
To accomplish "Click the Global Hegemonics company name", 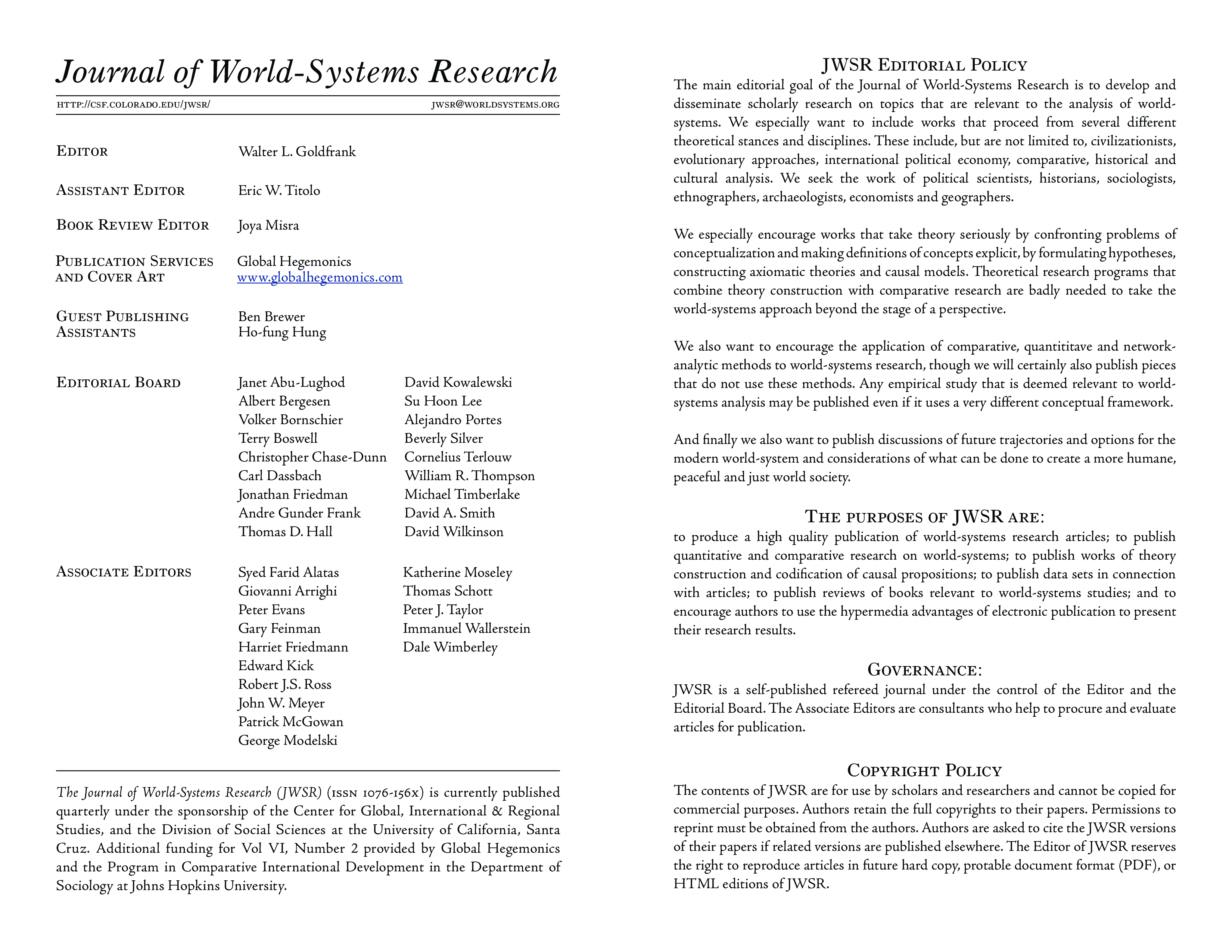I will coord(294,262).
